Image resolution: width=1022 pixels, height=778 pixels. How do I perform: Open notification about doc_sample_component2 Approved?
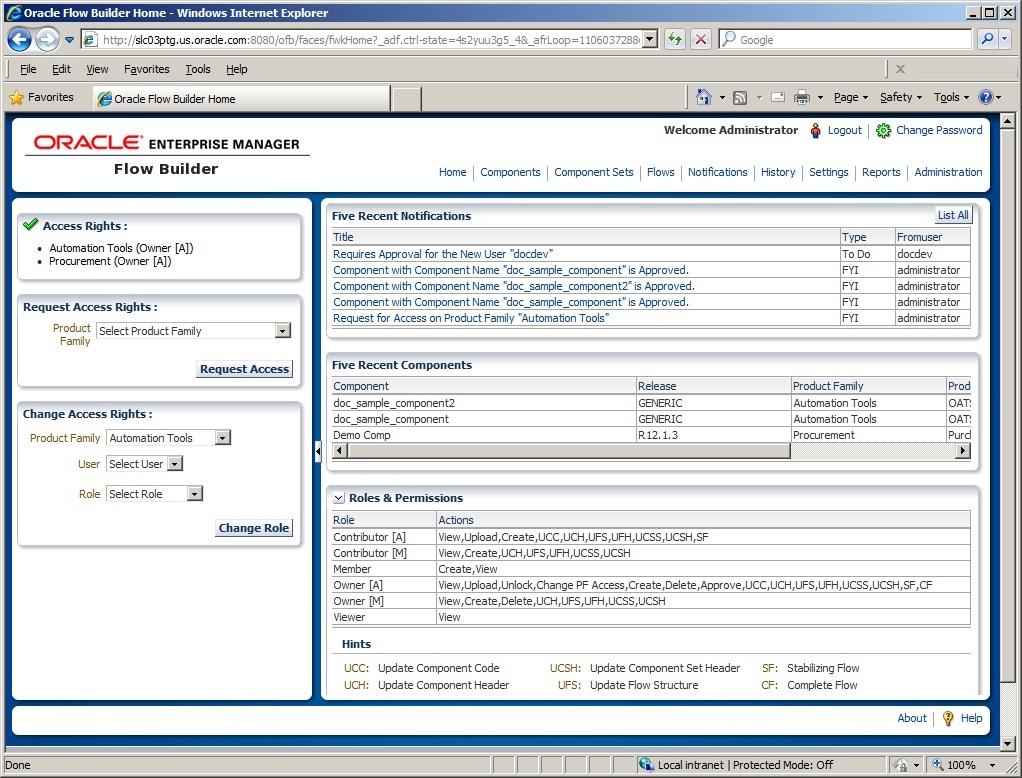point(514,286)
